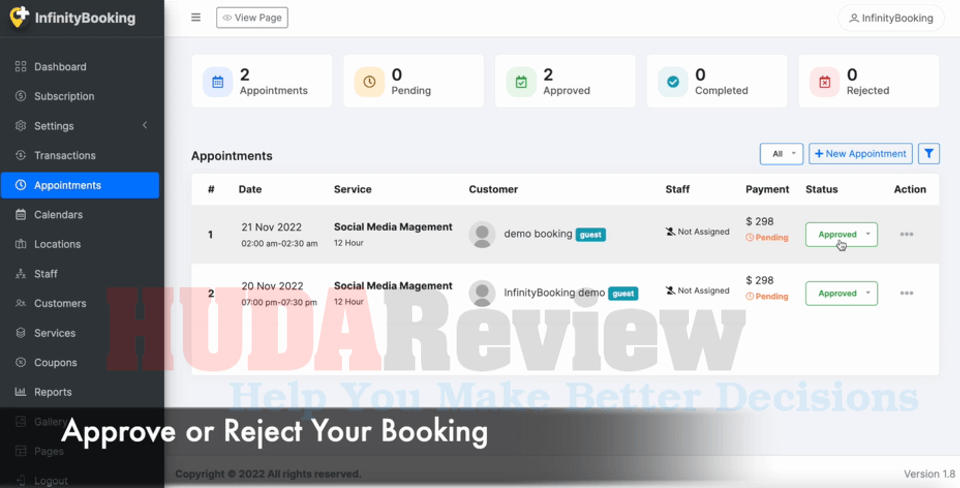Click the Settings gear icon
This screenshot has width=960, height=488.
click(21, 126)
